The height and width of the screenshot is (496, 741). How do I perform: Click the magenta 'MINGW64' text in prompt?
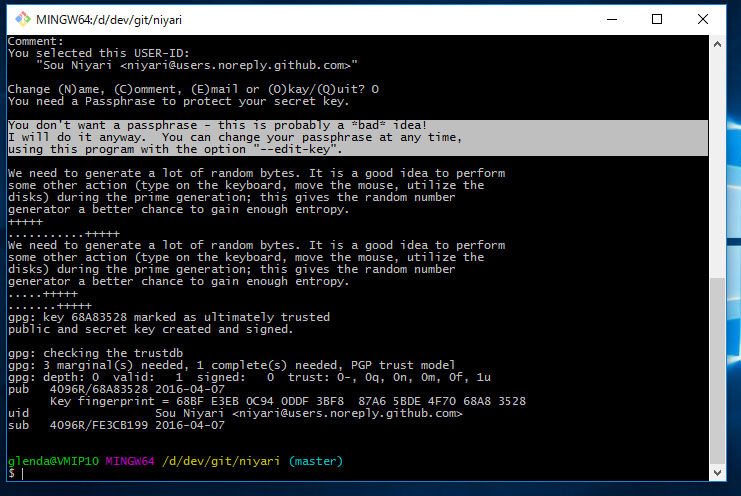pyautogui.click(x=130, y=461)
